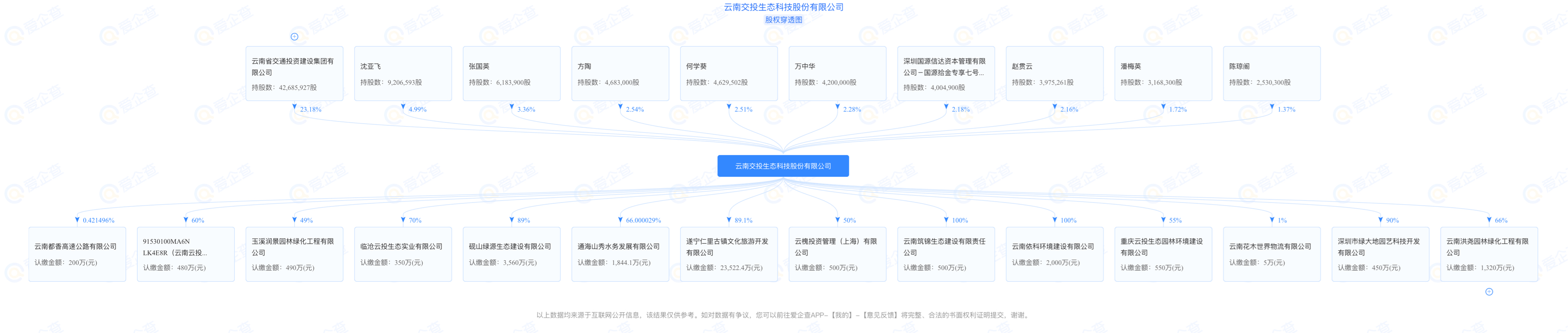This screenshot has width=1568, height=333.
Task: Open shareholder card 陈琼阁
Action: [x=1272, y=74]
